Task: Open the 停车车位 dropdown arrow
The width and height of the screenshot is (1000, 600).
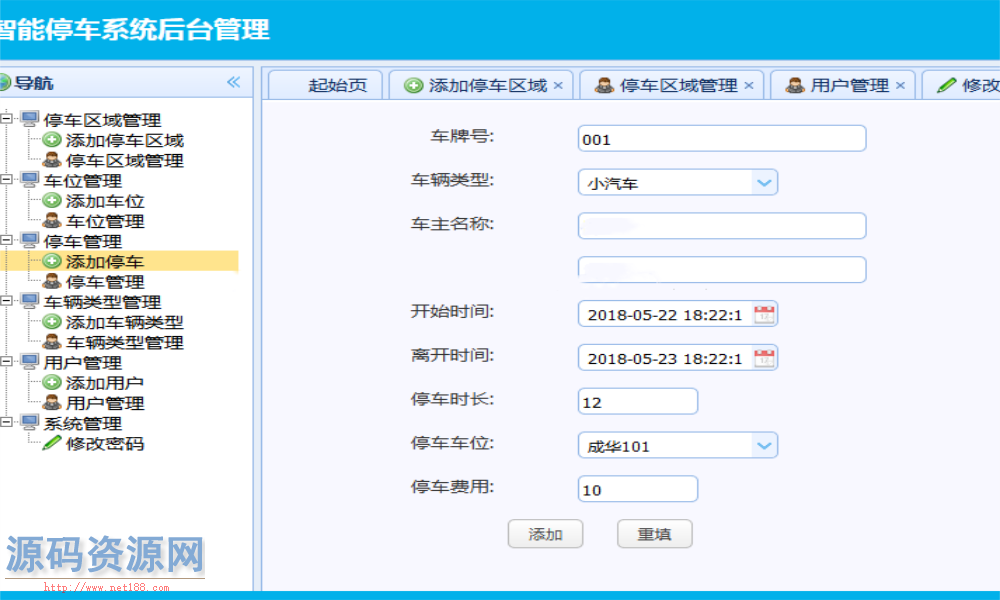Action: tap(764, 445)
